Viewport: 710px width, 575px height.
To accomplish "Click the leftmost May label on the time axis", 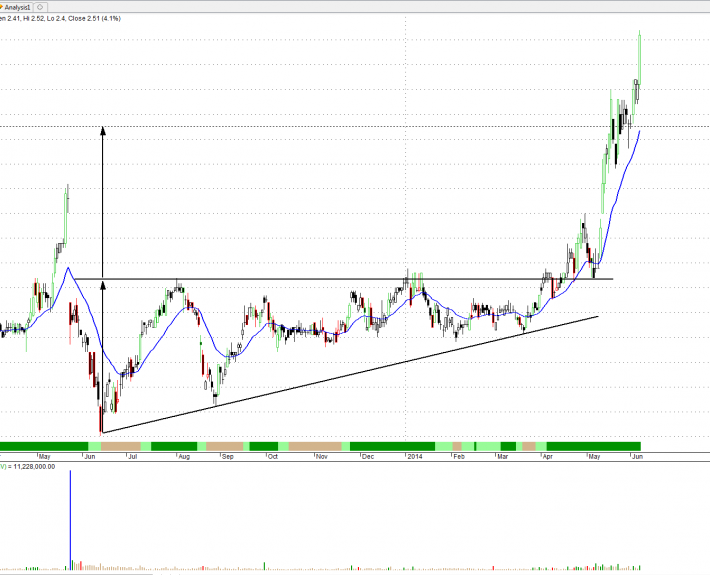I will point(43,456).
